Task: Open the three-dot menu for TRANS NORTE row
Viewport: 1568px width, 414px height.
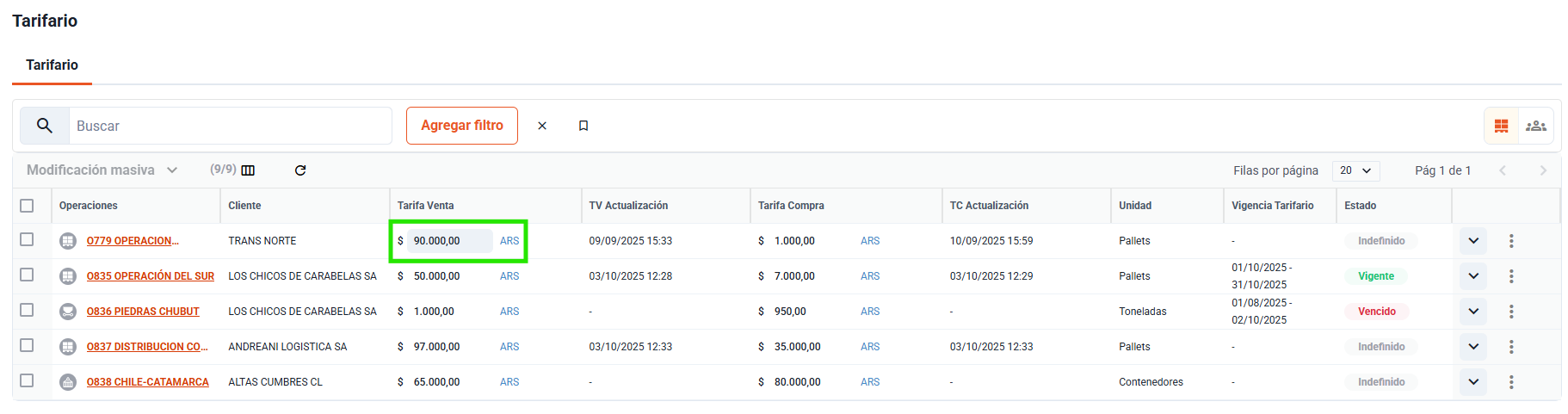Action: tap(1510, 241)
